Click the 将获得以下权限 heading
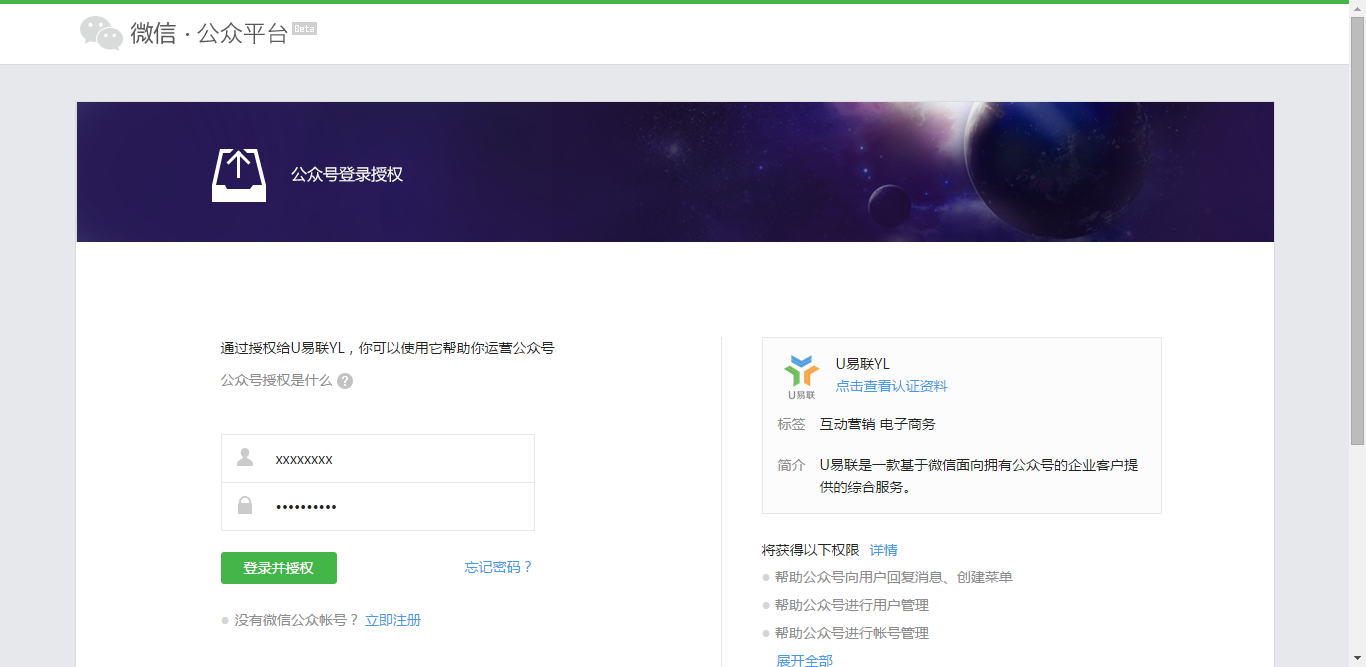Image resolution: width=1366 pixels, height=667 pixels. coord(810,550)
